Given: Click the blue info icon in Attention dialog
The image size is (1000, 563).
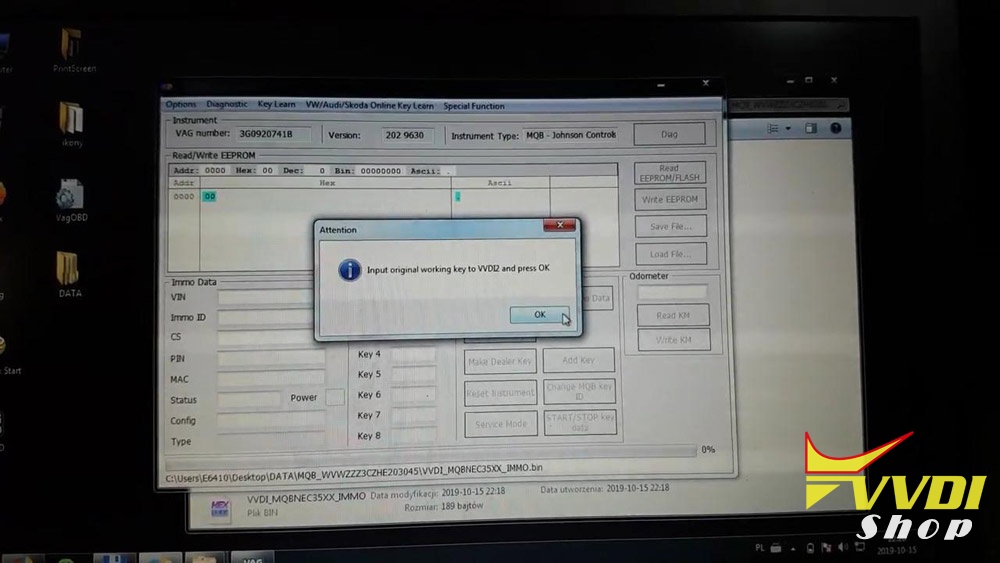Looking at the screenshot, I should click(349, 270).
